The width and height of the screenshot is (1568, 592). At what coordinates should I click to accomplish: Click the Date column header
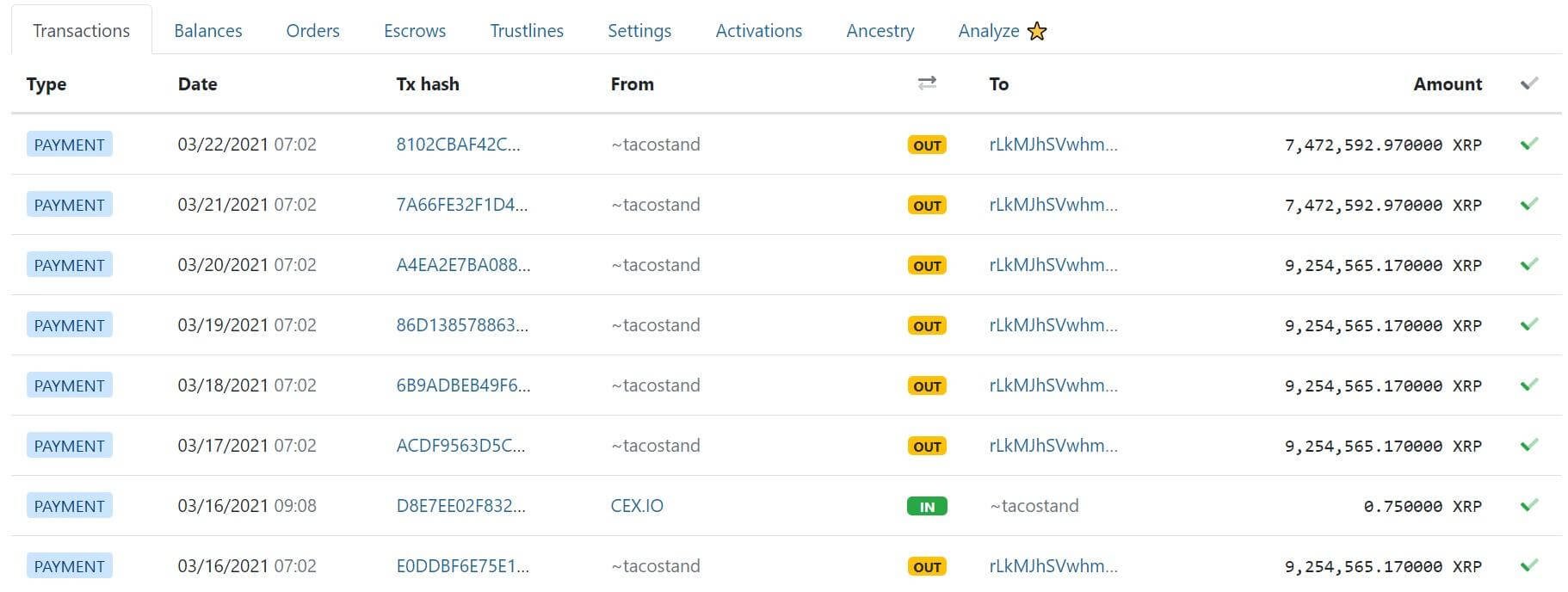(197, 84)
